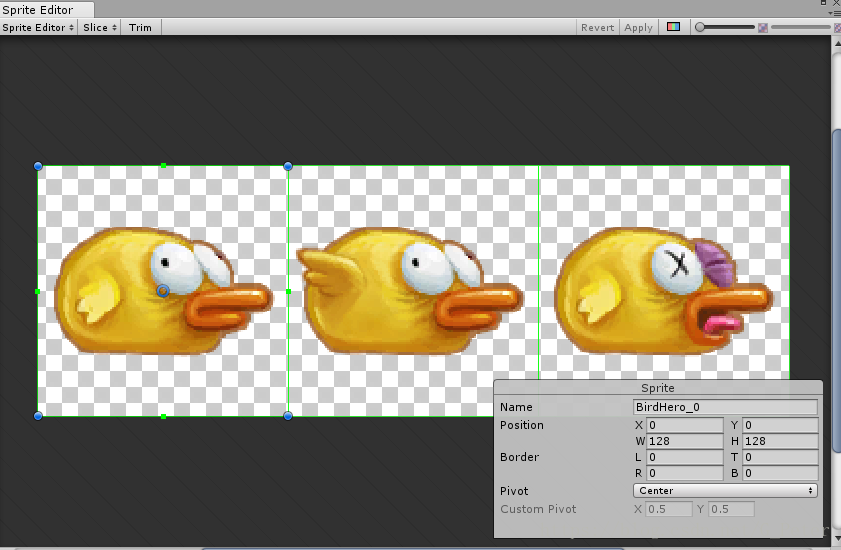
Task: Click the Custom Pivot X field
Action: coord(668,509)
